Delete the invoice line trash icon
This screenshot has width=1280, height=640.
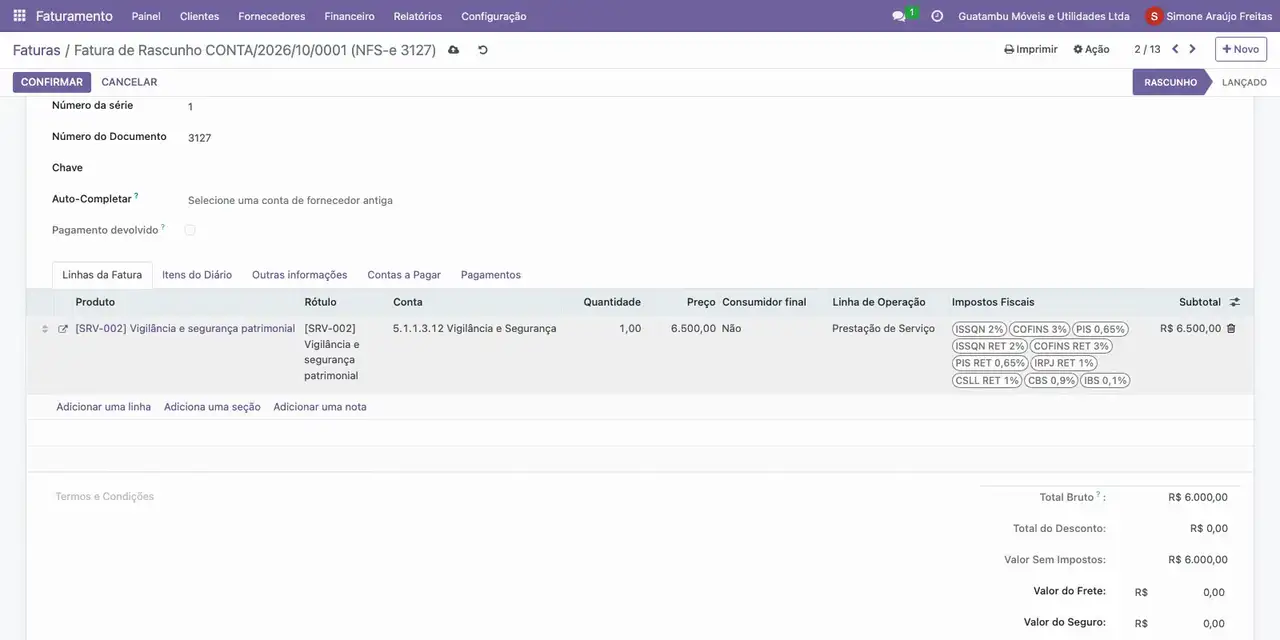tap(1231, 328)
